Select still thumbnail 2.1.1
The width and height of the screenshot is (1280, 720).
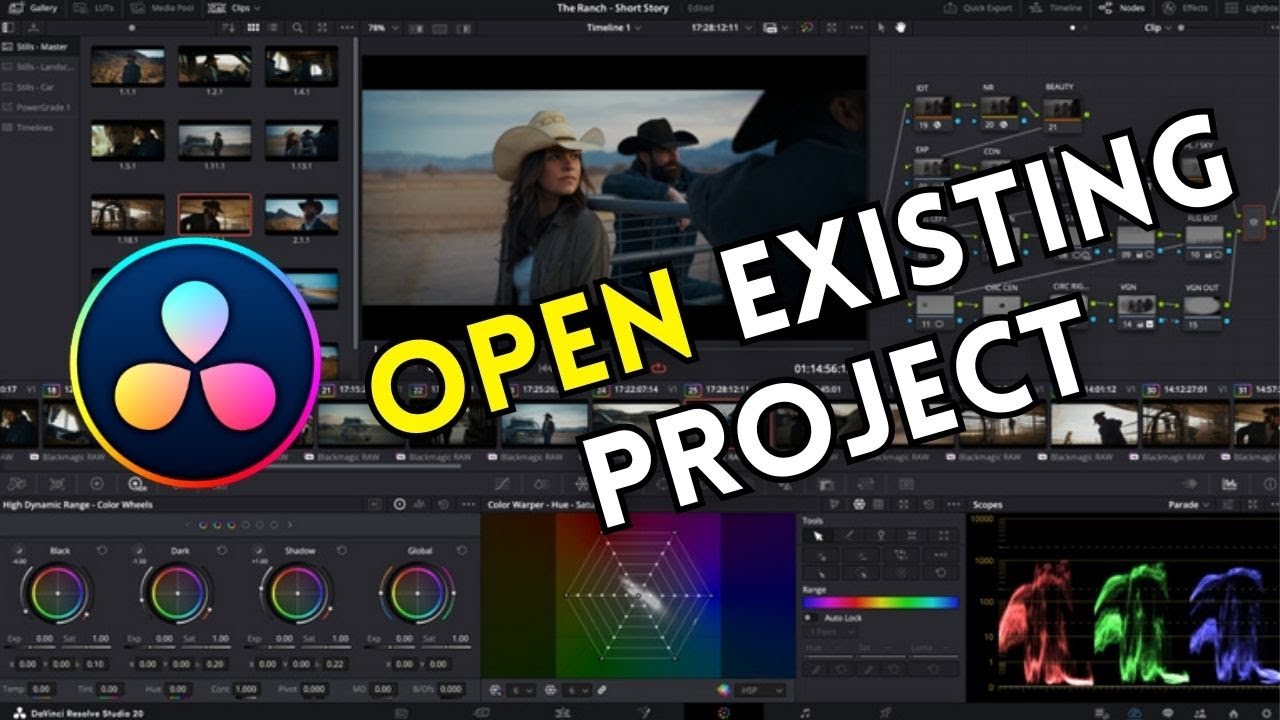click(x=301, y=214)
